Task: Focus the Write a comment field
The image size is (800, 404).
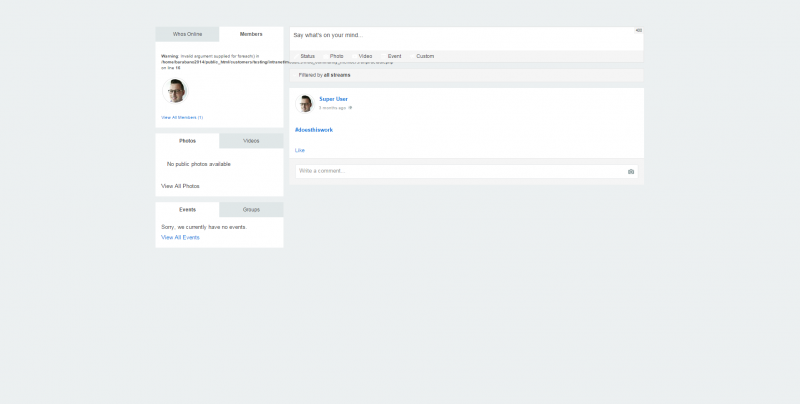Action: pos(458,171)
